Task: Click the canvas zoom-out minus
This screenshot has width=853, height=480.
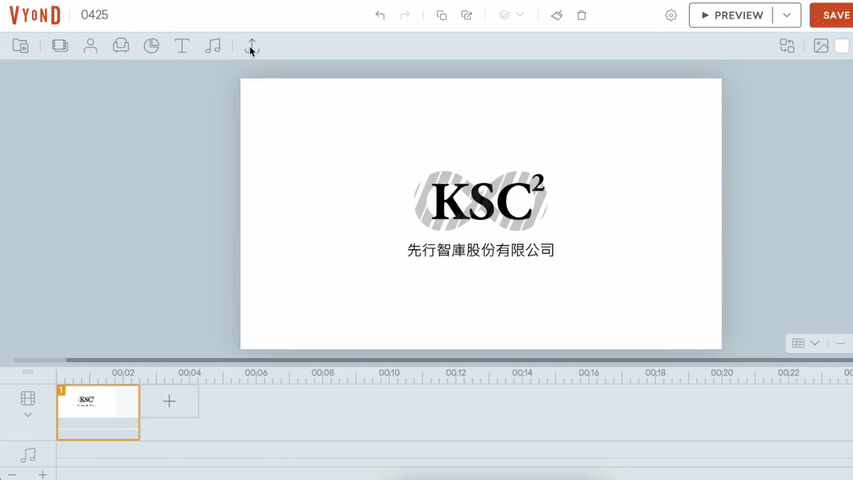Action: pos(840,343)
